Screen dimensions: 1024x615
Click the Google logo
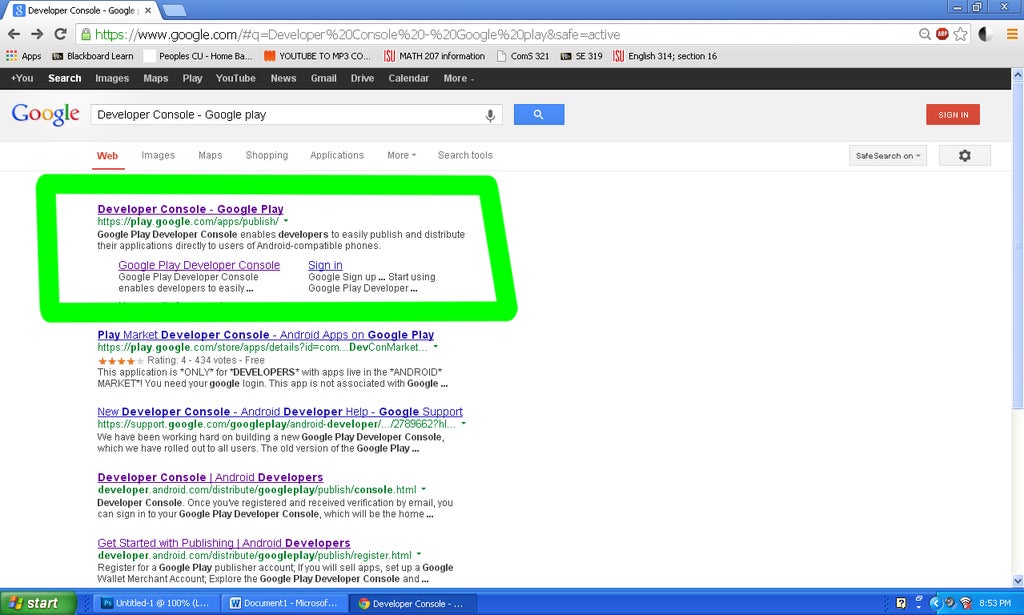45,115
